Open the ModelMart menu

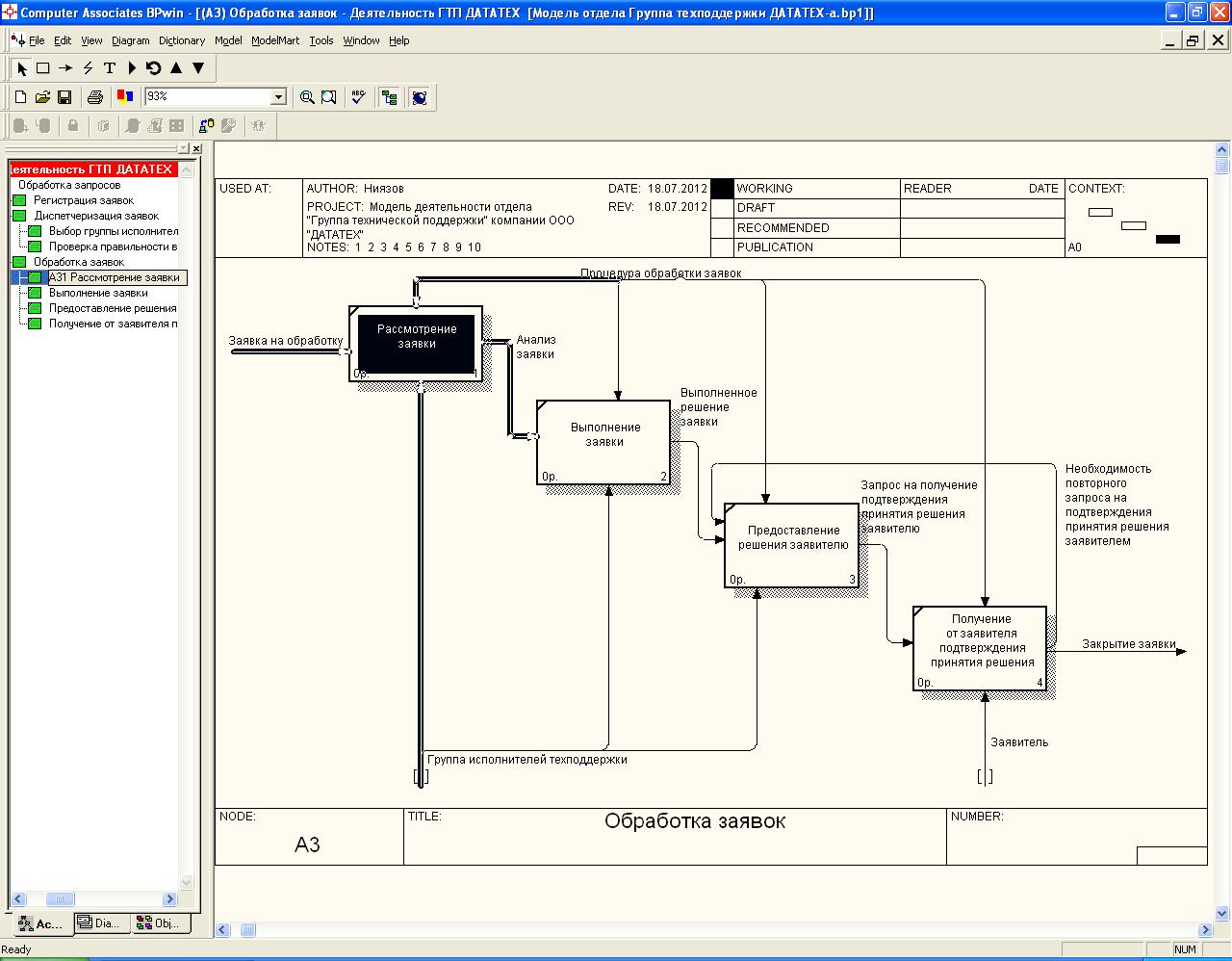pyautogui.click(x=275, y=40)
